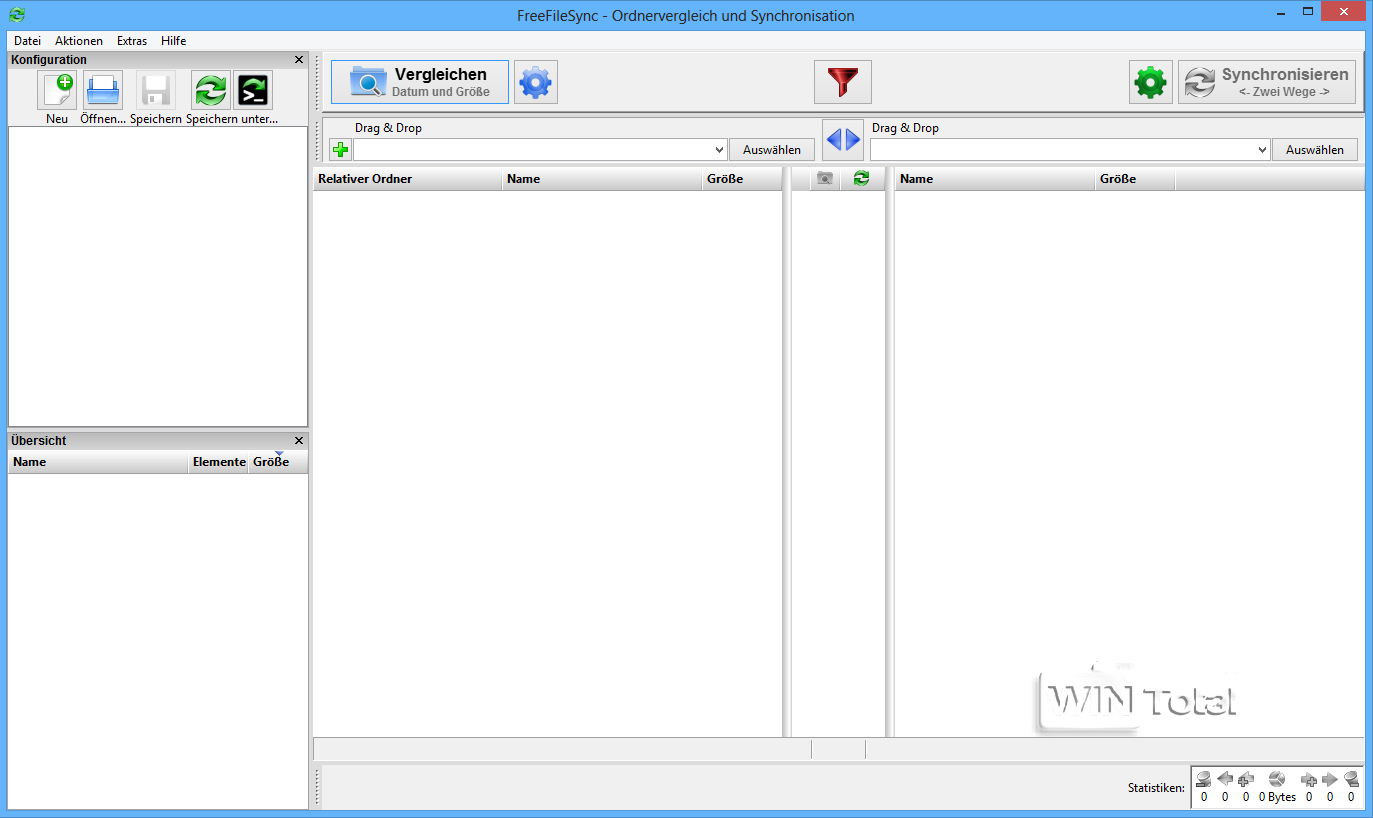Open the Datei menu
This screenshot has height=818, width=1373.
[x=28, y=41]
